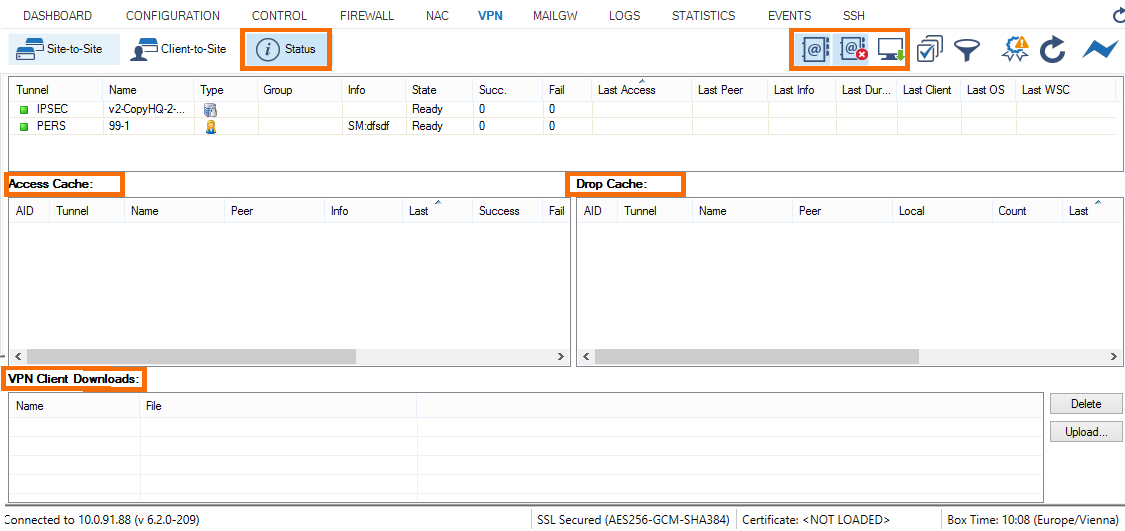Sort Drop Cache by Local column
The height and width of the screenshot is (531, 1125).
(x=943, y=211)
